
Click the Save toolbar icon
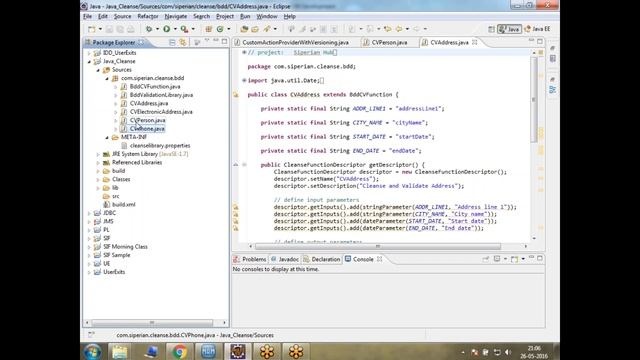pyautogui.click(x=109, y=29)
